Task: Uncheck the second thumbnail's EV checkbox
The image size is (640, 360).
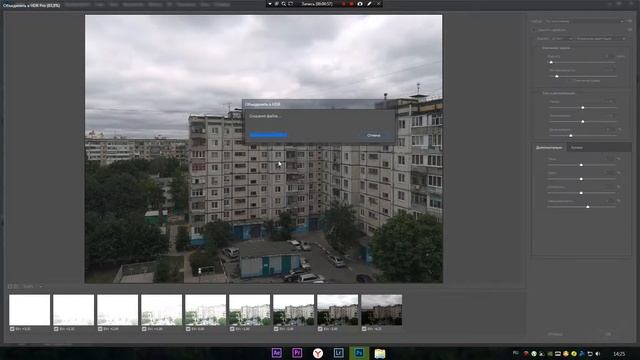Action: tap(56, 329)
